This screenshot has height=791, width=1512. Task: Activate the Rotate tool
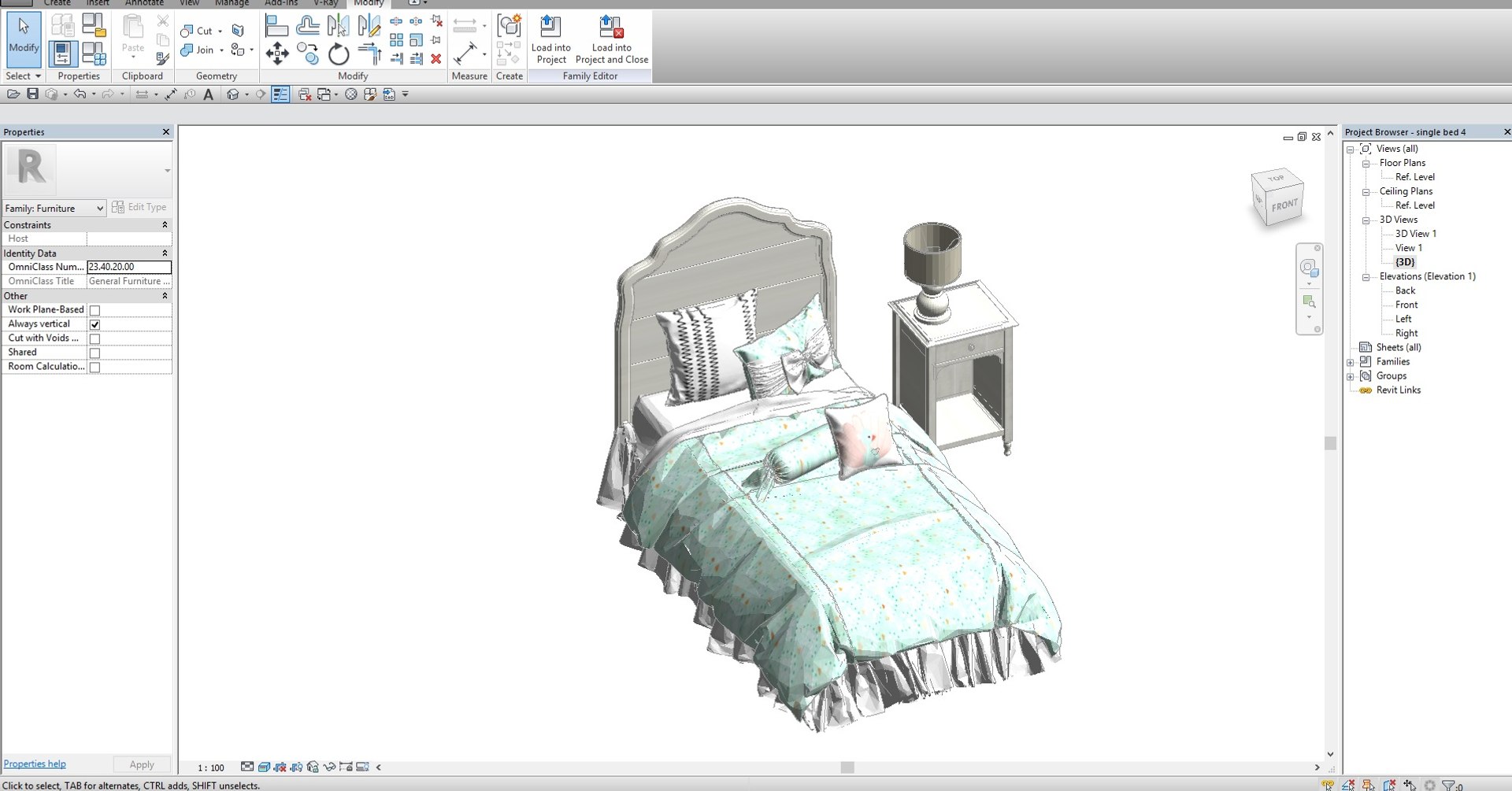coord(339,54)
